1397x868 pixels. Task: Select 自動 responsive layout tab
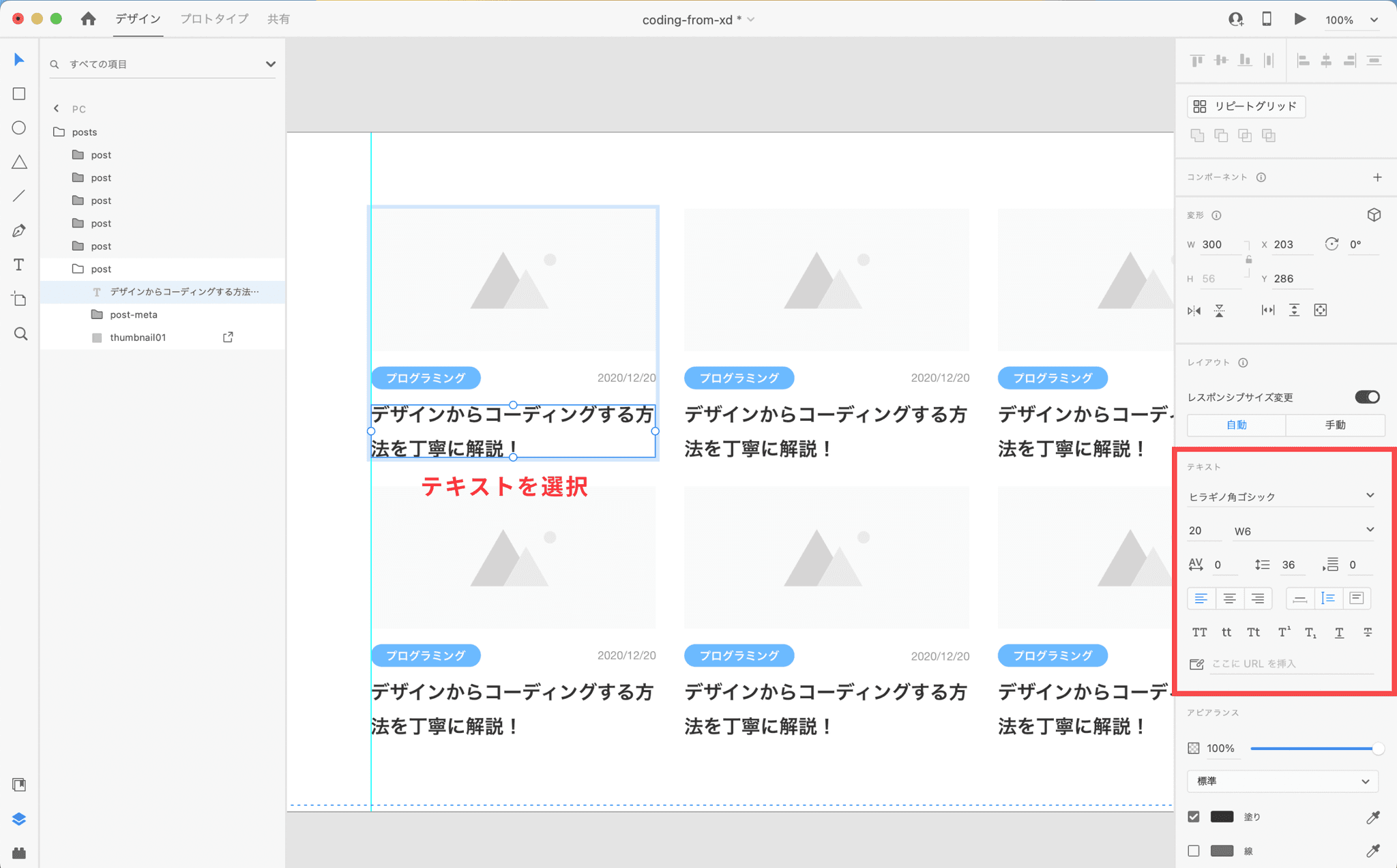pos(1237,425)
